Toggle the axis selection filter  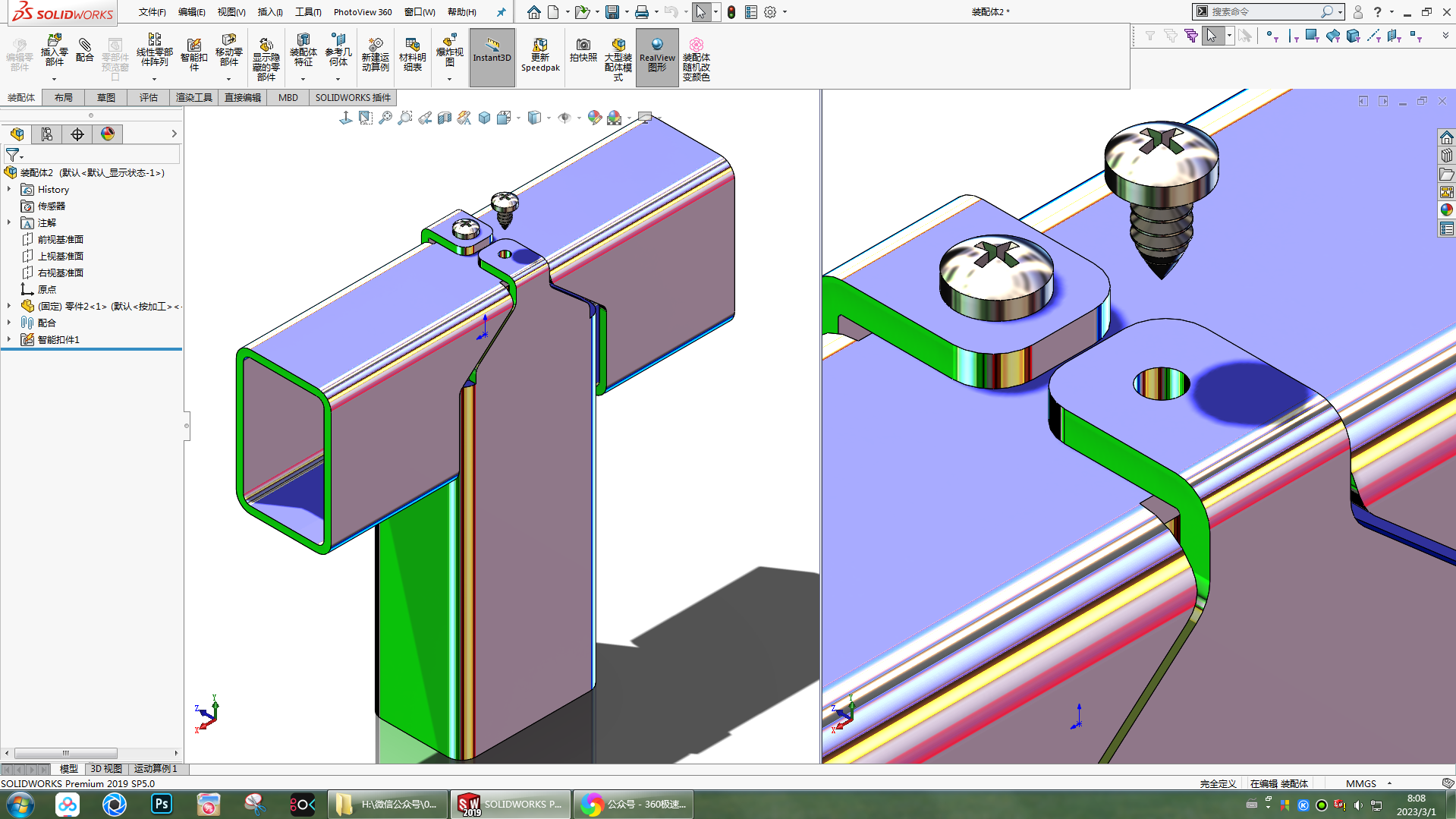[1373, 36]
